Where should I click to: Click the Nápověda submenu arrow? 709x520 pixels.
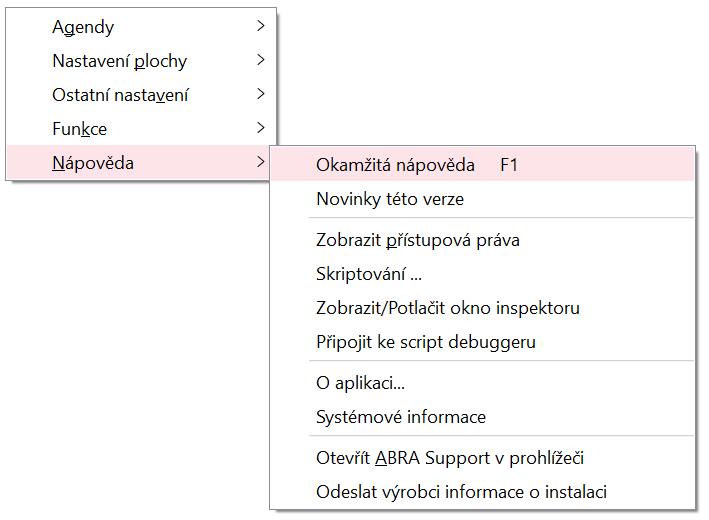[260, 163]
